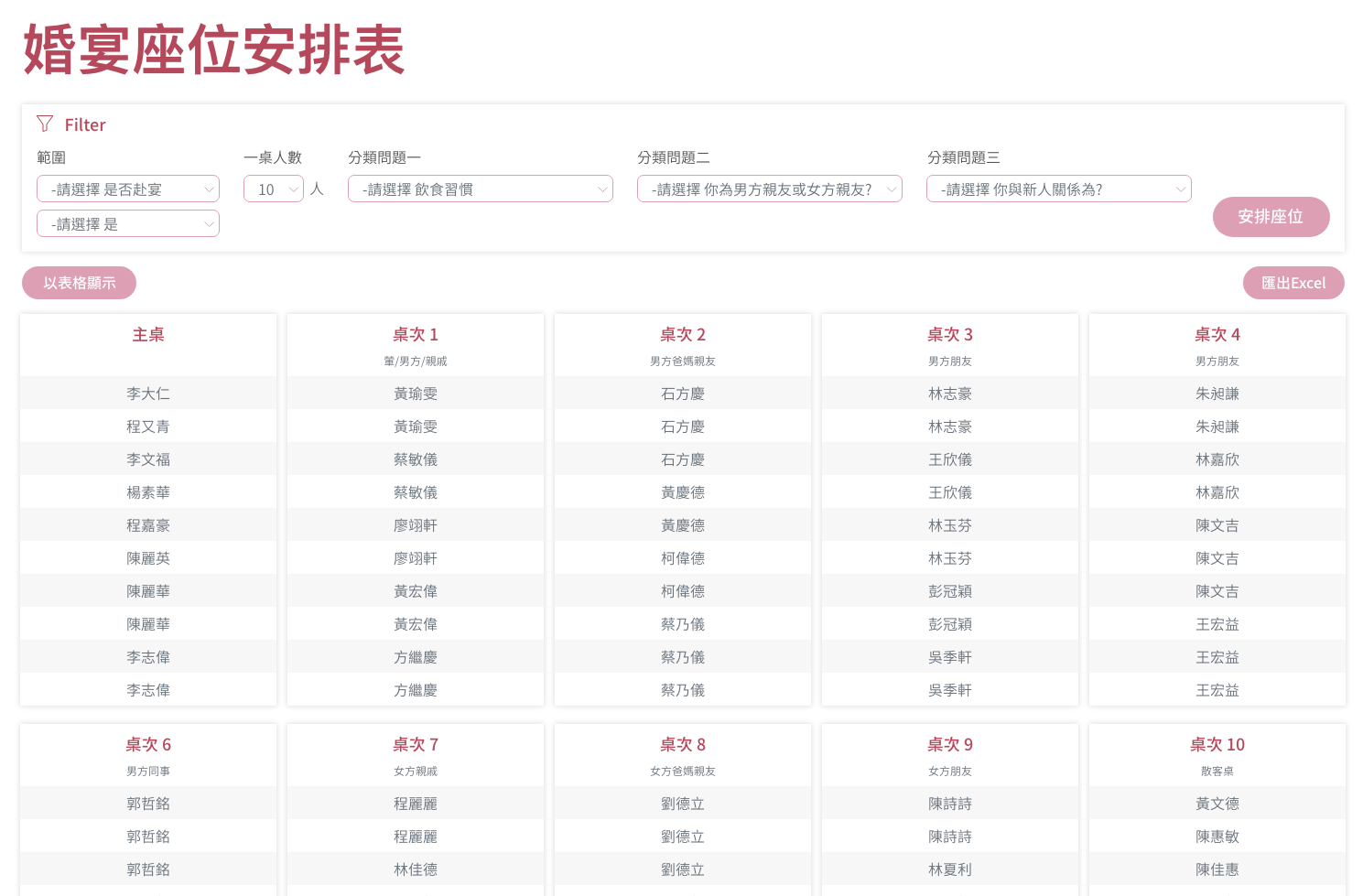This screenshot has width=1363, height=896.
Task: Click guest 柯偉德 in the first row of its pair
Action: [683, 558]
